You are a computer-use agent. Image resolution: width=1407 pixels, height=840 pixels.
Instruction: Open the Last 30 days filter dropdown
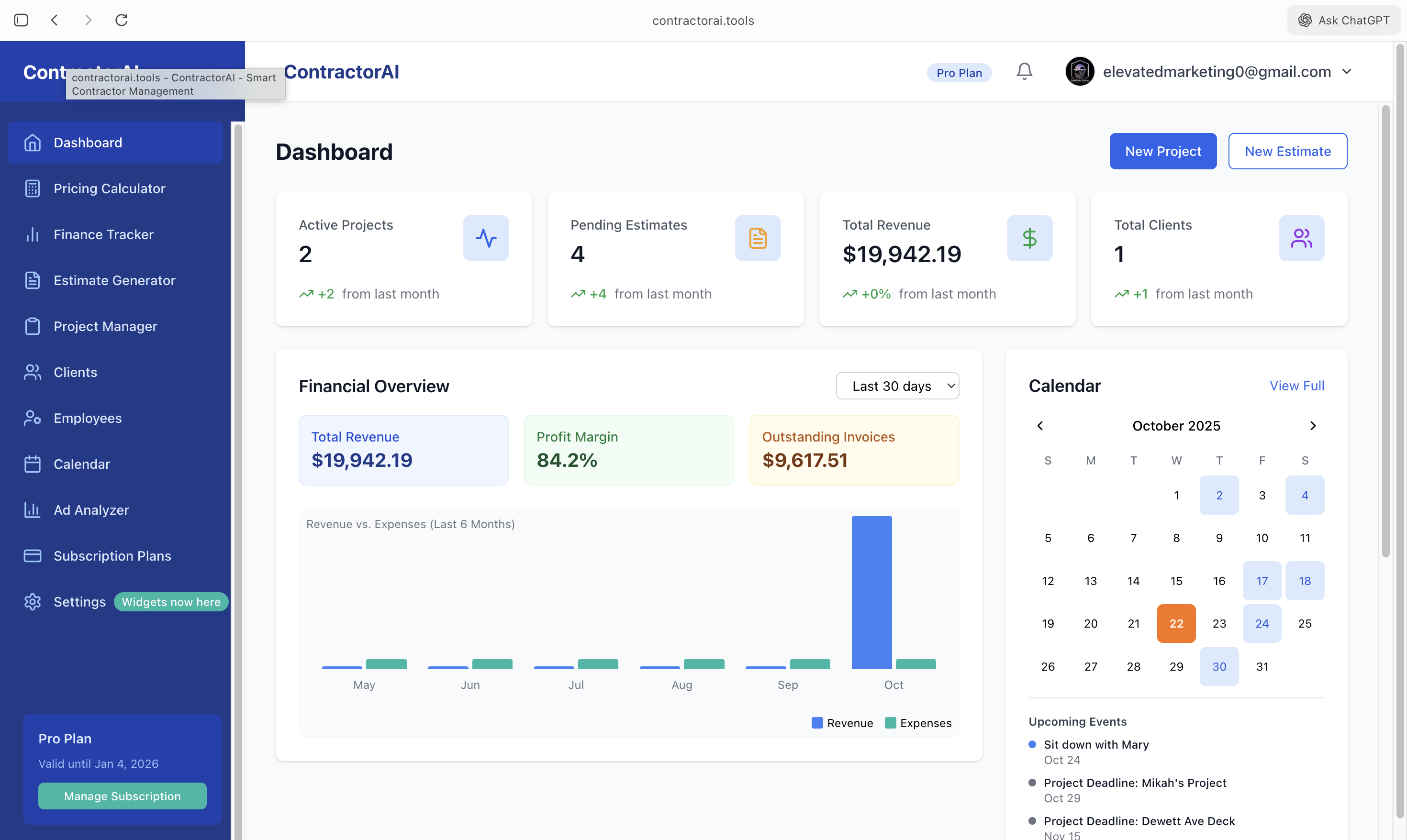pyautogui.click(x=897, y=386)
